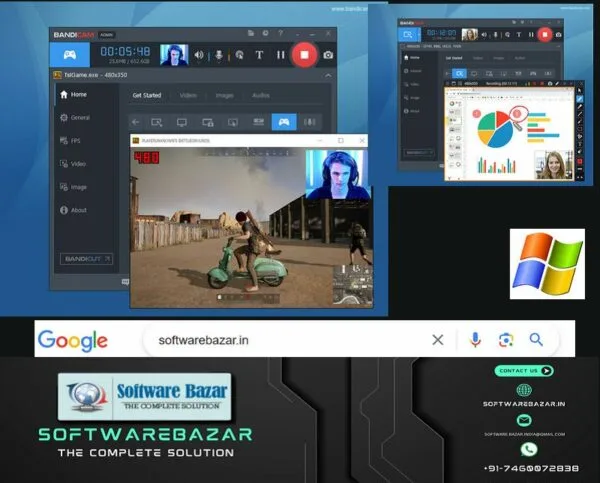Switch to Images tab in large Bandicam
Screen dimensions: 600x483
[225, 95]
